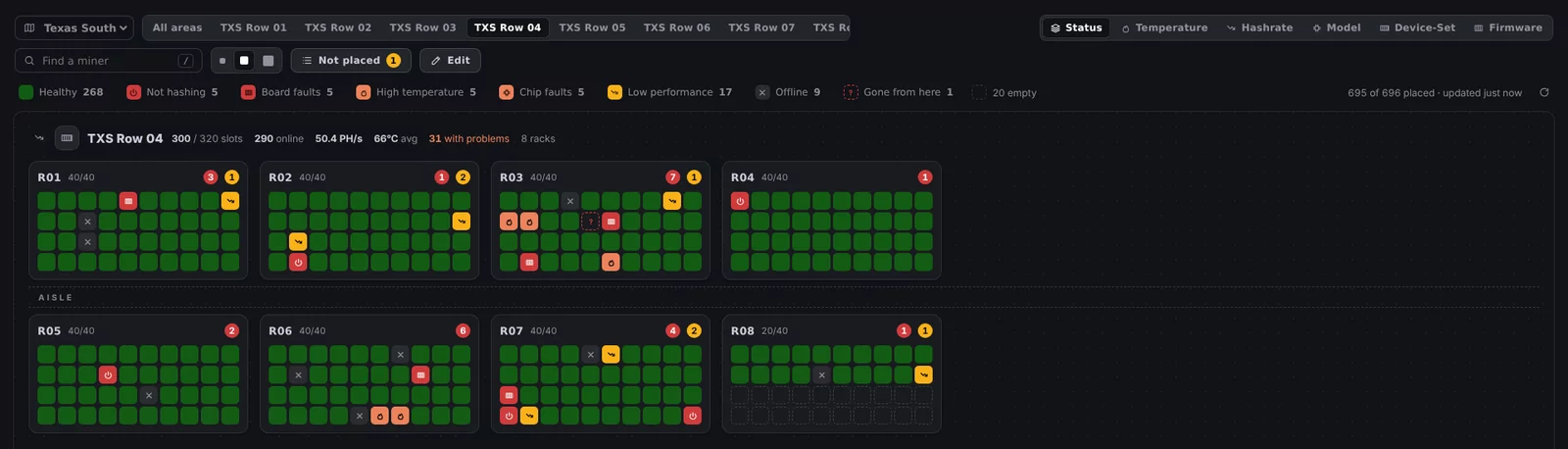Click the R08 rack header label
The width and height of the screenshot is (1568, 449).
743,330
